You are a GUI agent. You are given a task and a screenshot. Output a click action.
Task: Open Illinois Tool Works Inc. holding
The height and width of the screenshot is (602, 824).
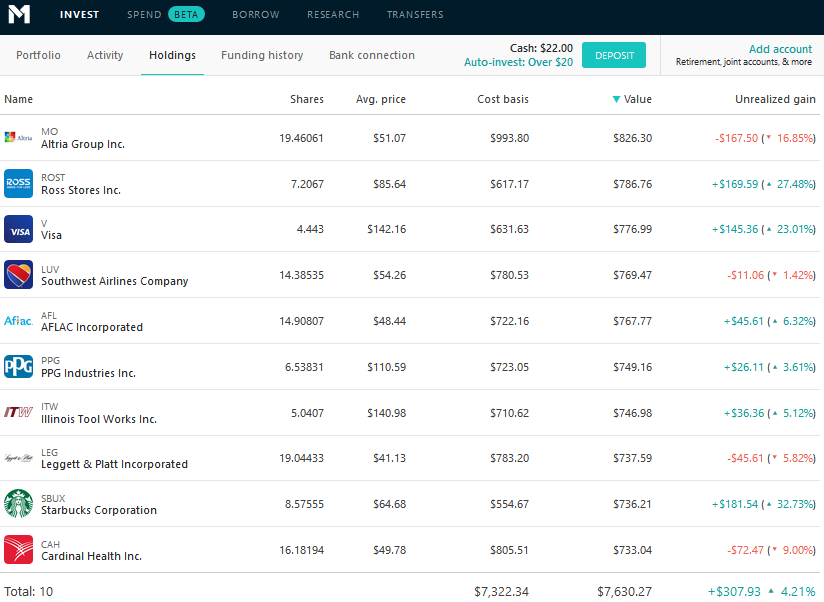(x=99, y=419)
